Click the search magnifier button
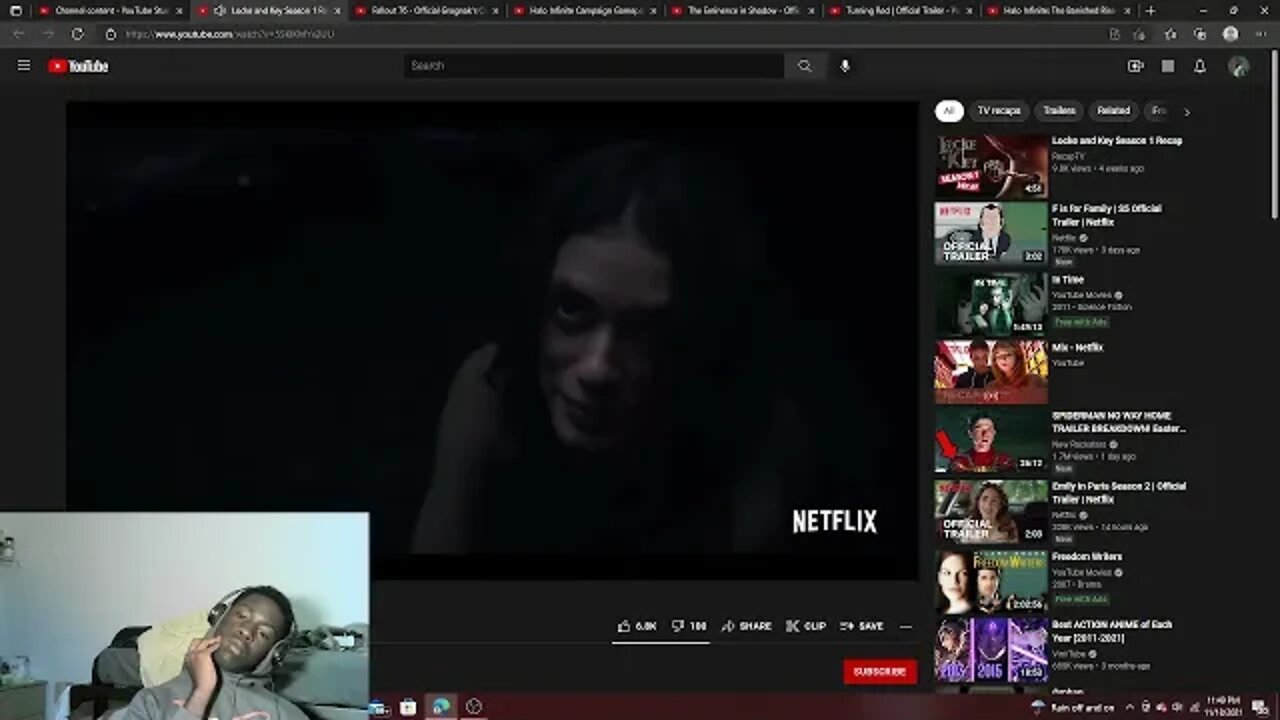The width and height of the screenshot is (1280, 720). 804,66
